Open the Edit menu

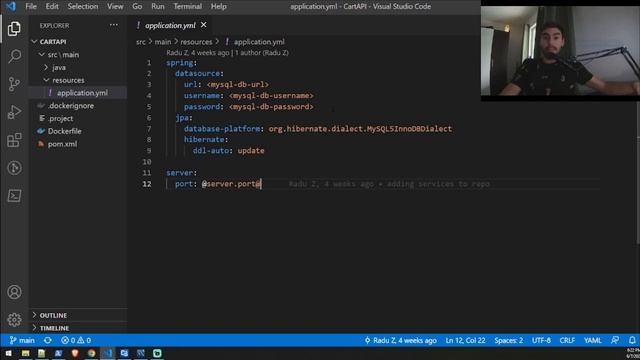point(52,6)
